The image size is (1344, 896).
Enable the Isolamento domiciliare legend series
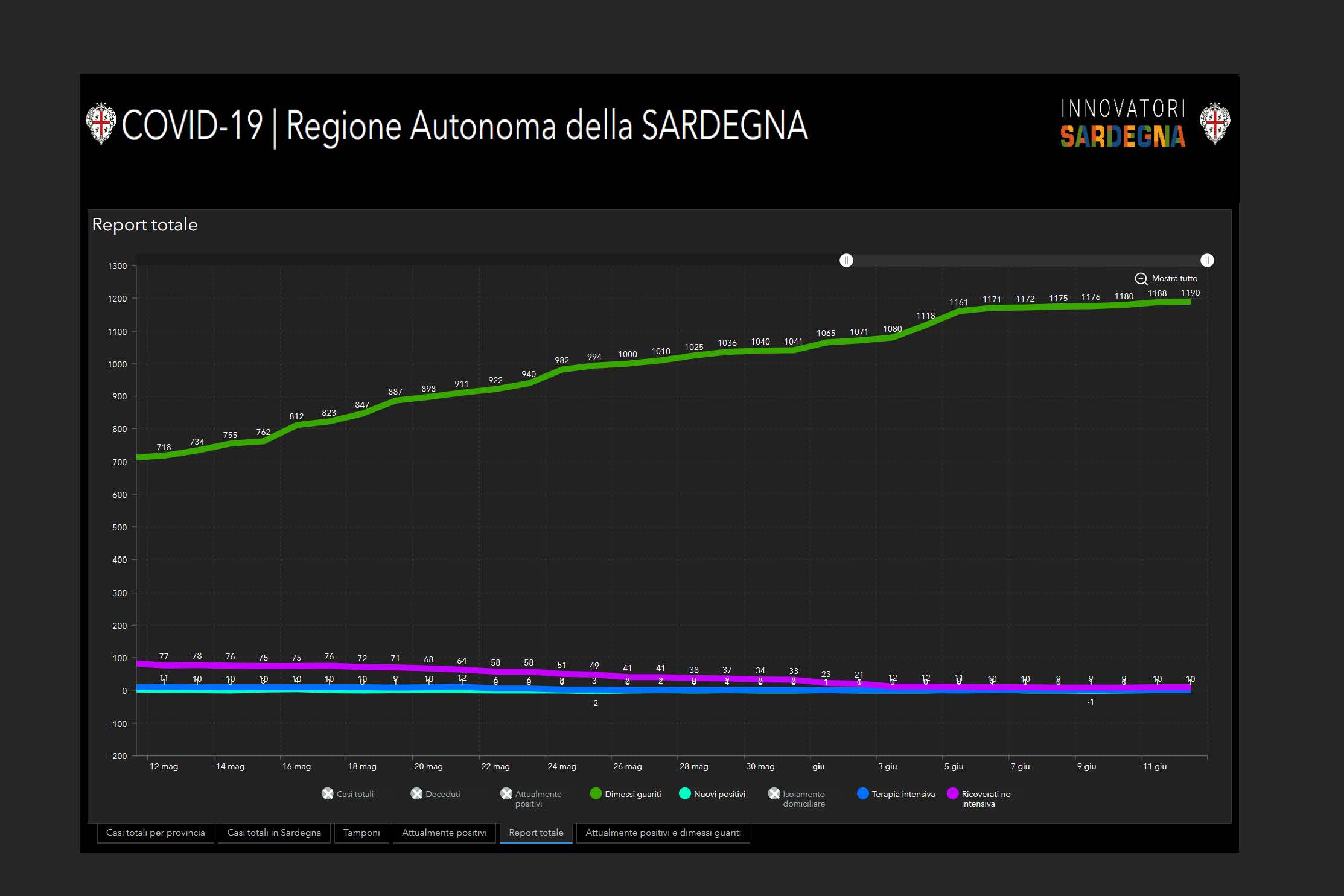pos(774,794)
